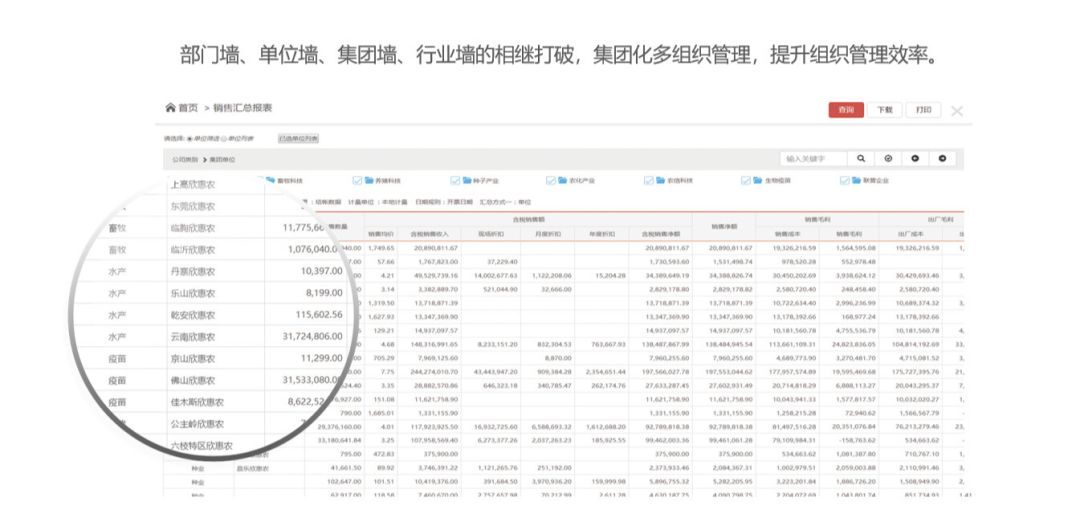The image size is (1080, 522).
Task: Toggle the 养殖科技 checkbox
Action: (x=357, y=180)
